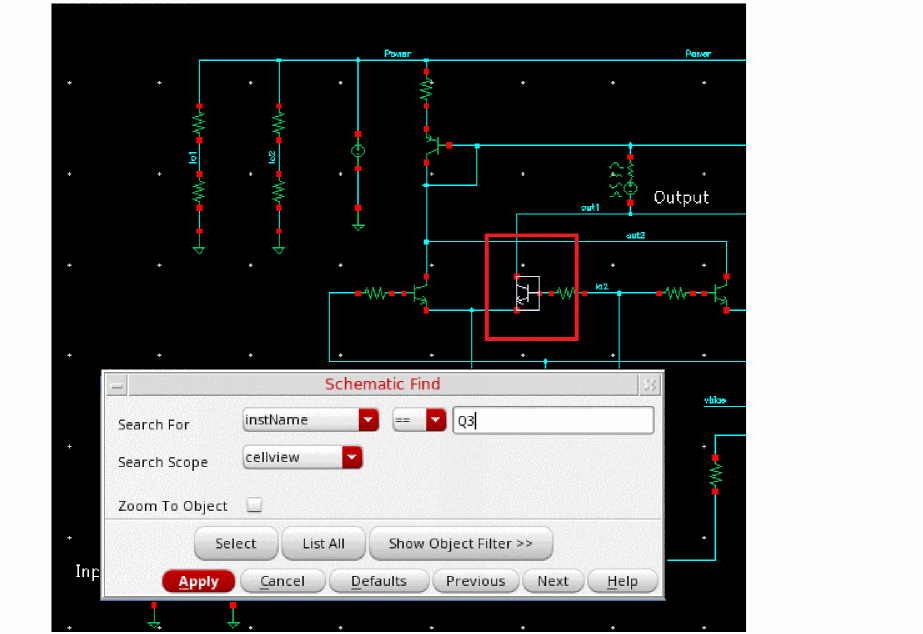Screen dimensions: 923x634
Task: Click the Apply button
Action: [198, 581]
